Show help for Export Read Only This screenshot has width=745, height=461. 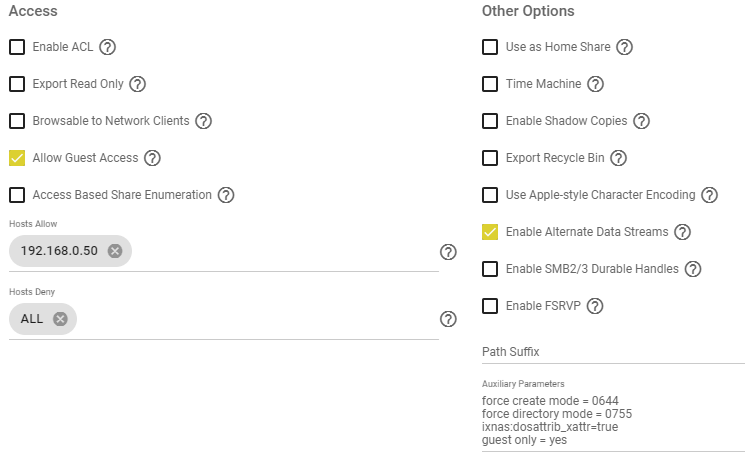coord(137,84)
